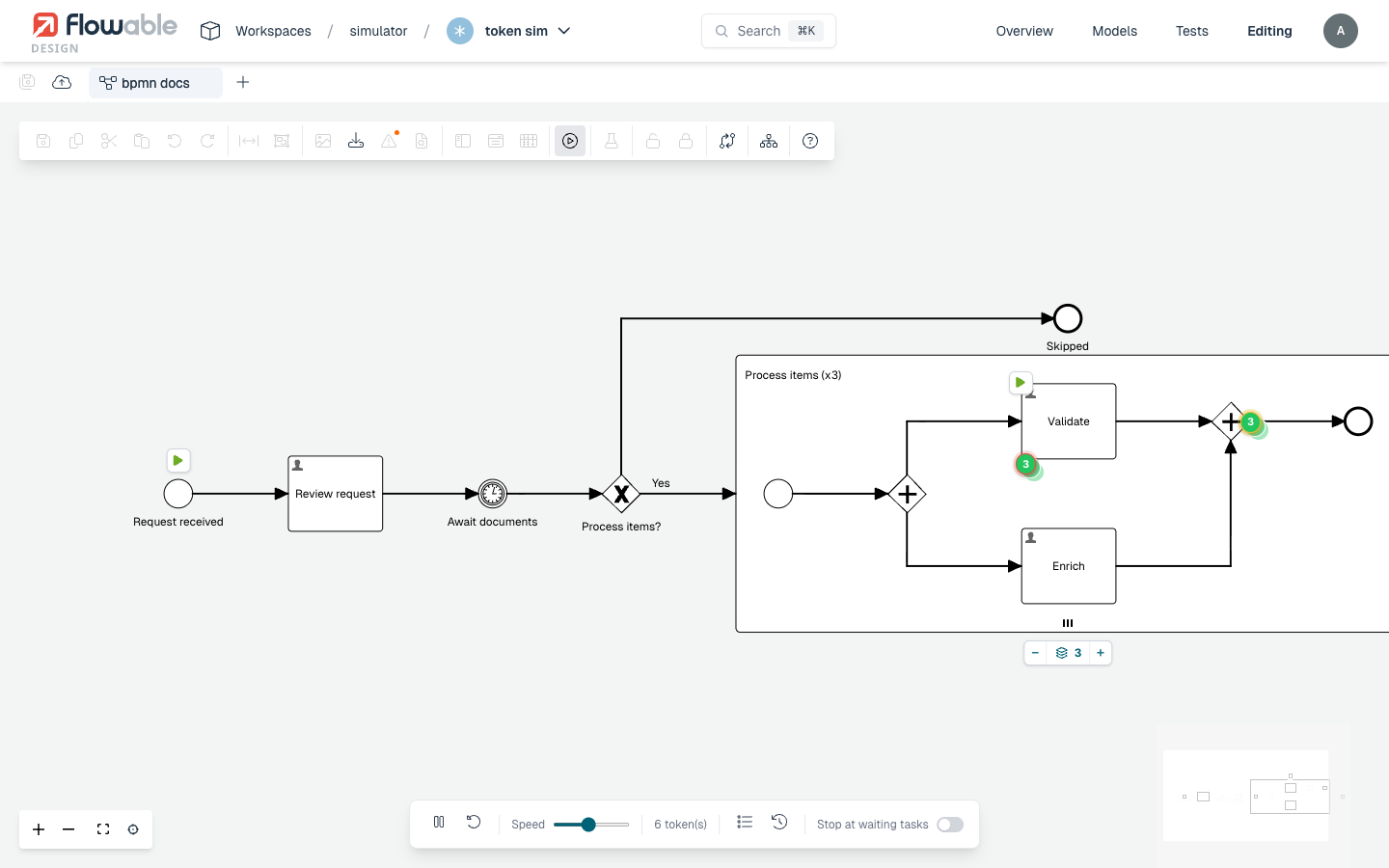
Task: Increase multi-instance count with plus button
Action: point(1101,653)
